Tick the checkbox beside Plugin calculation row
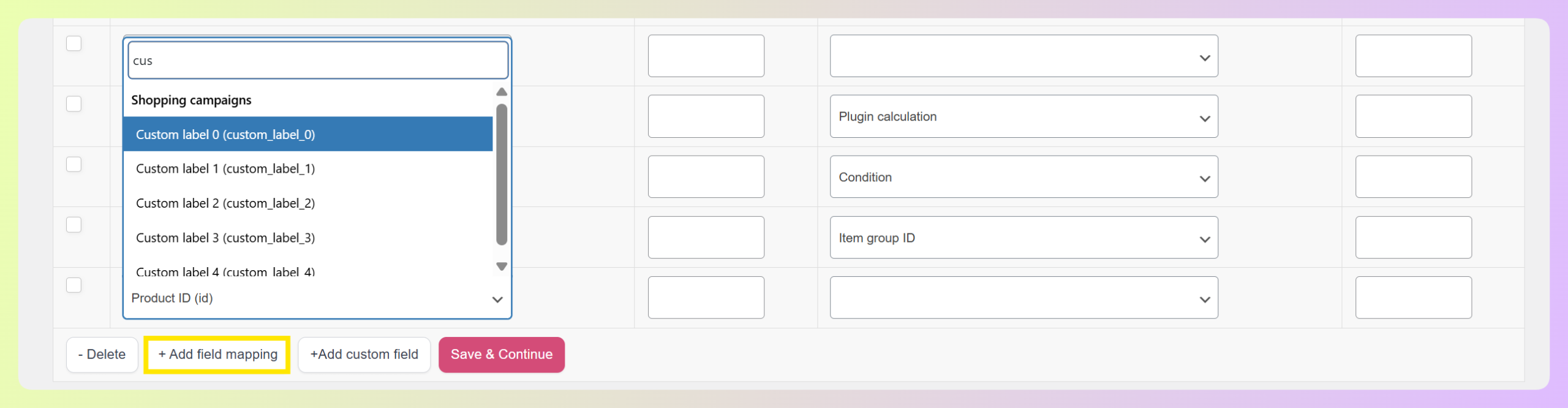Image resolution: width=1568 pixels, height=408 pixels. coord(73,104)
